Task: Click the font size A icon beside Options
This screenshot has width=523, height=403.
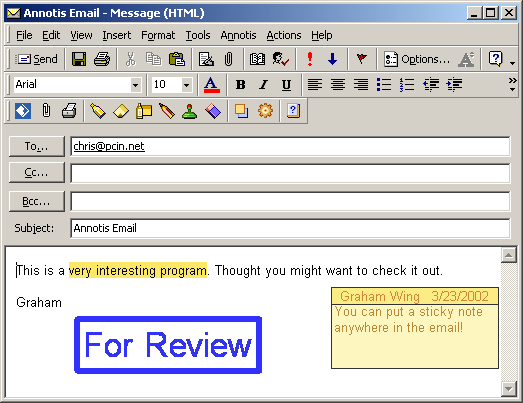Action: click(x=466, y=59)
